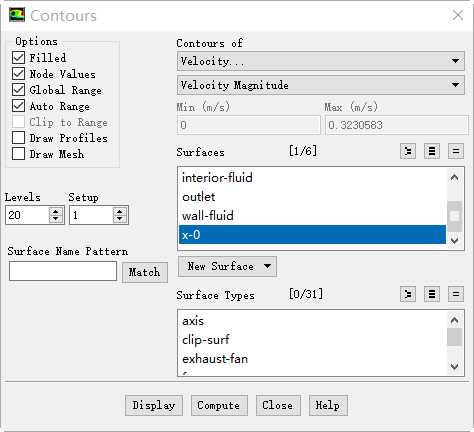
Task: Open the New Surface dropdown menu
Action: tap(227, 266)
